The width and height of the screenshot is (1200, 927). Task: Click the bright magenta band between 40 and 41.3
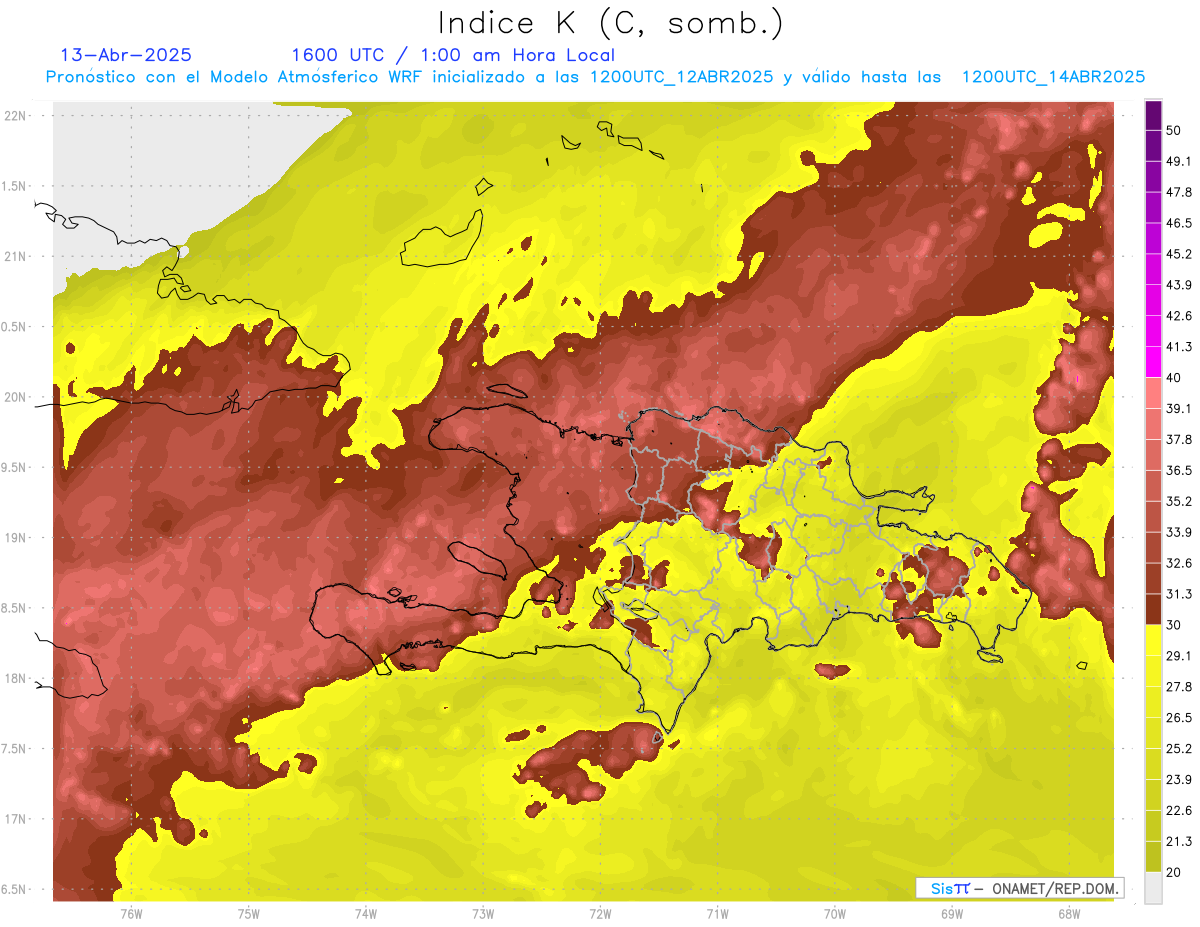[1154, 362]
